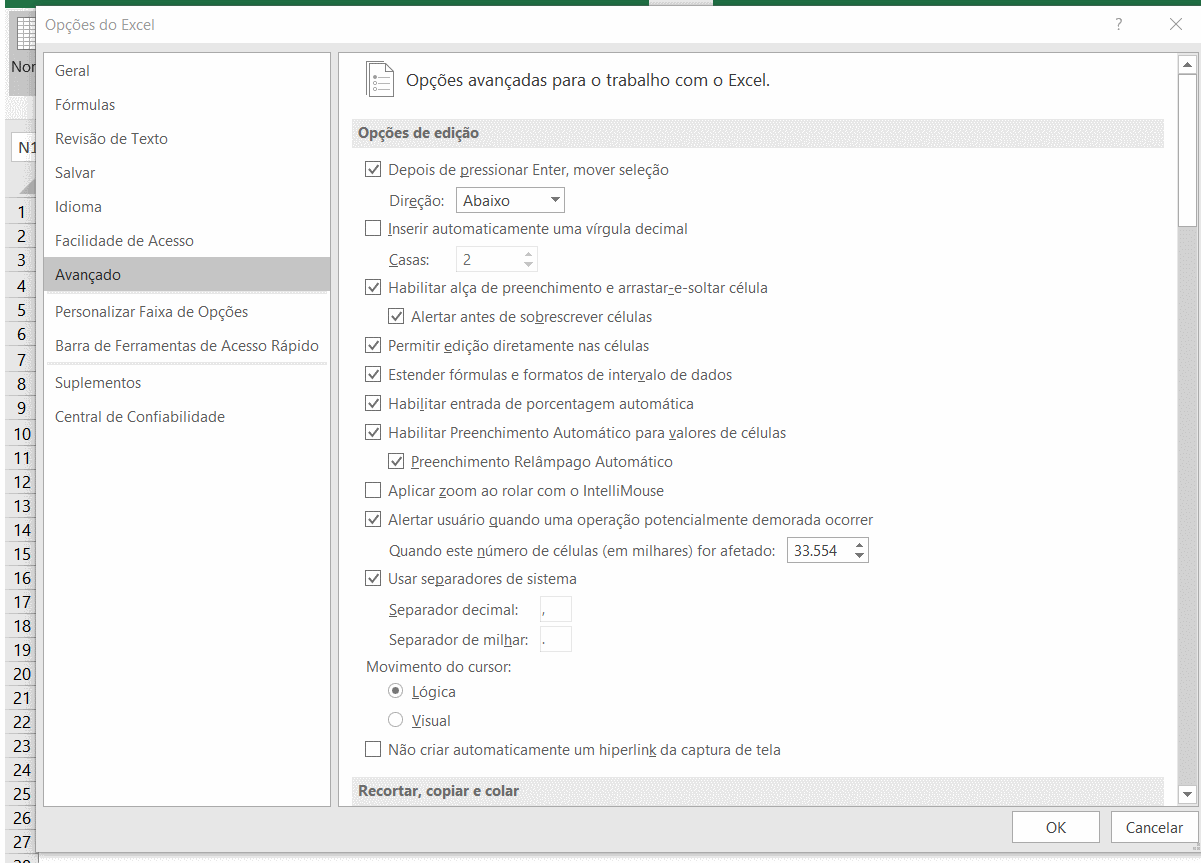Image resolution: width=1201 pixels, height=863 pixels.
Task: Click the scrollbar down arrow
Action: click(1187, 794)
